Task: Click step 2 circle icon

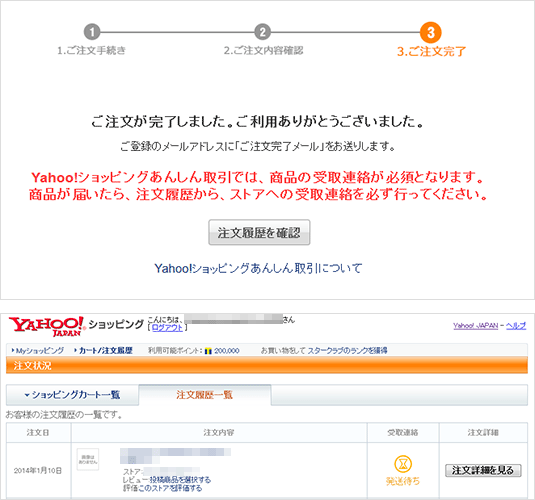Action: 262,32
